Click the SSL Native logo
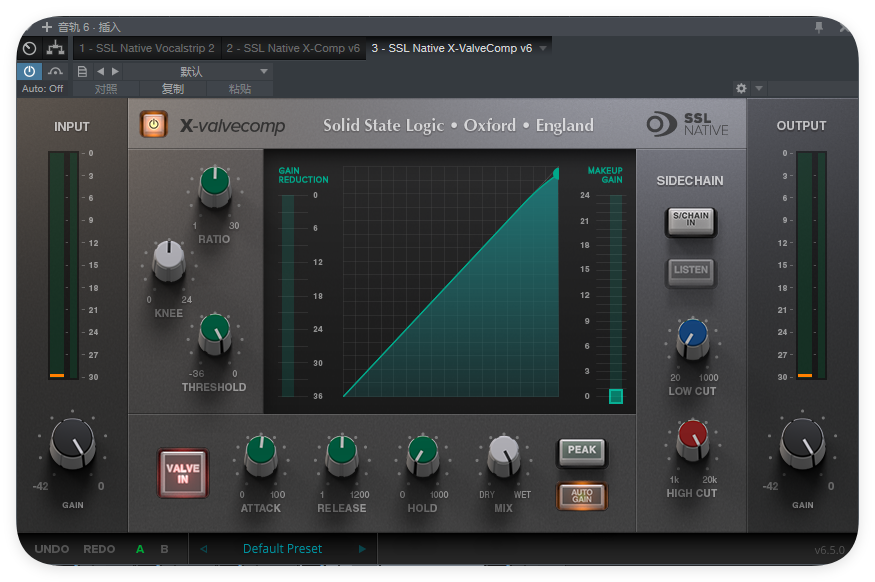 click(688, 124)
